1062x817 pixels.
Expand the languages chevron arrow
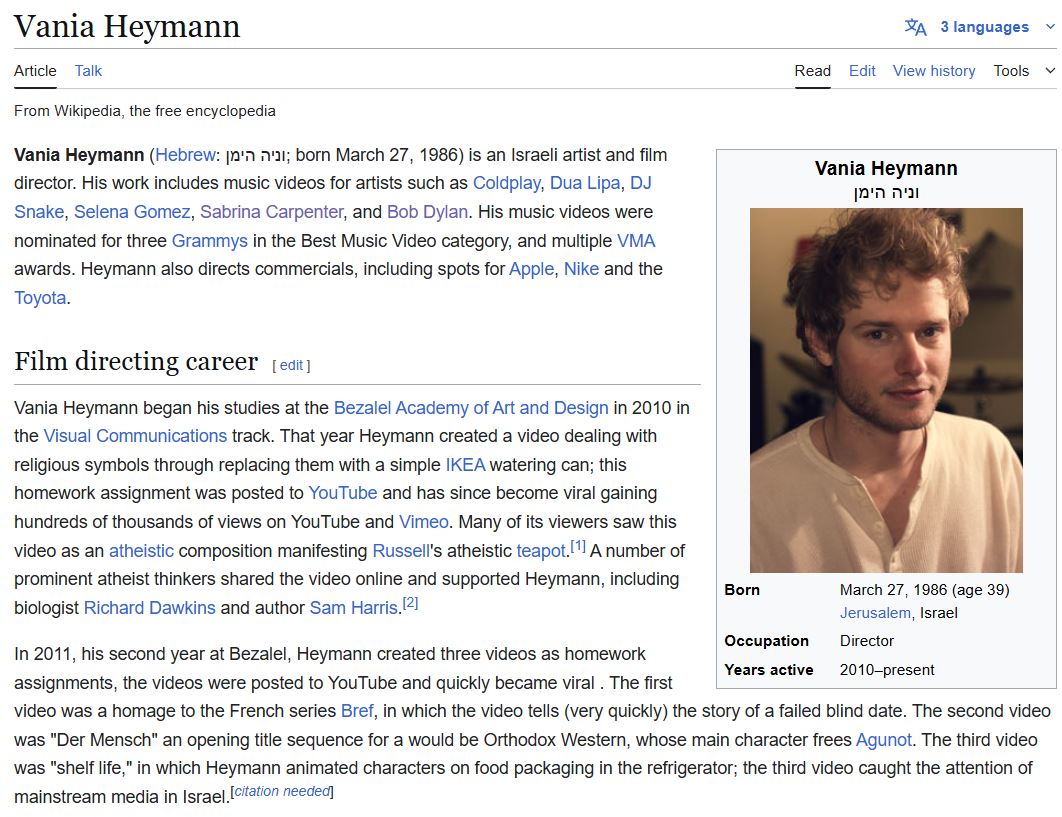pyautogui.click(x=1050, y=27)
